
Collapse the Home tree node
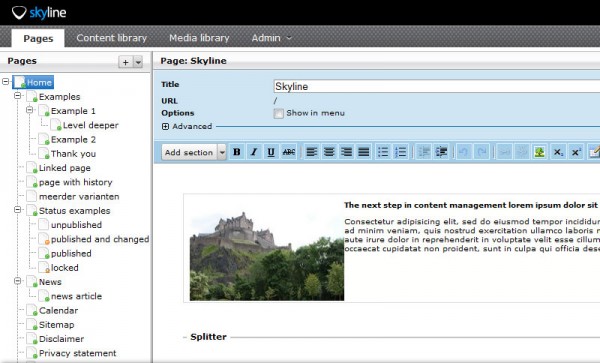click(5, 81)
